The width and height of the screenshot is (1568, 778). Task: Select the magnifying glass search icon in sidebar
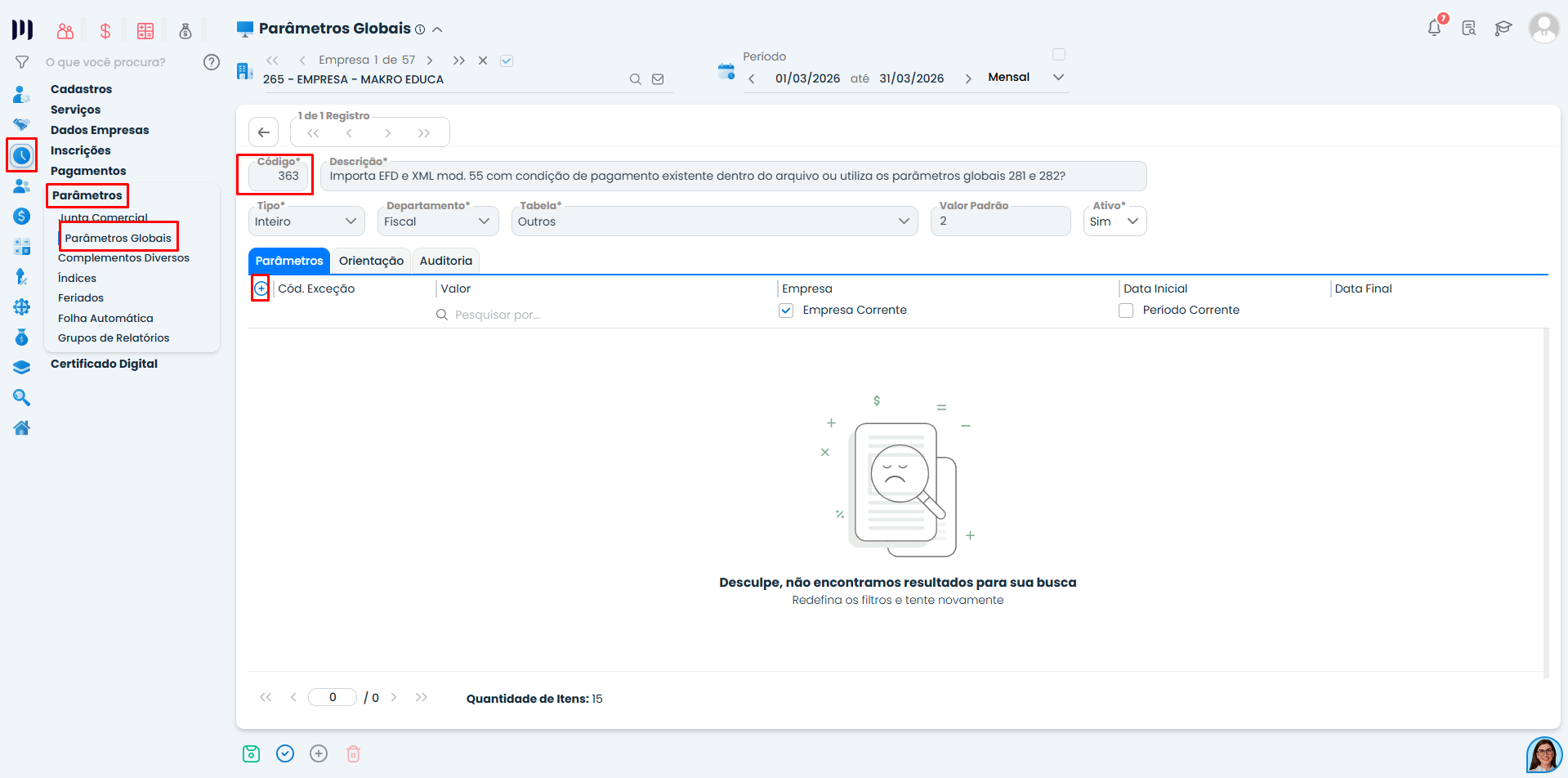click(21, 397)
